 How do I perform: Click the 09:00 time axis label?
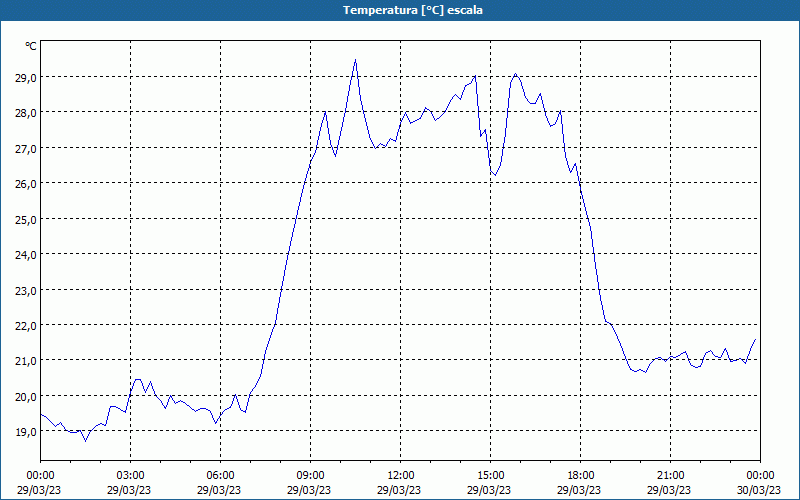click(x=311, y=476)
